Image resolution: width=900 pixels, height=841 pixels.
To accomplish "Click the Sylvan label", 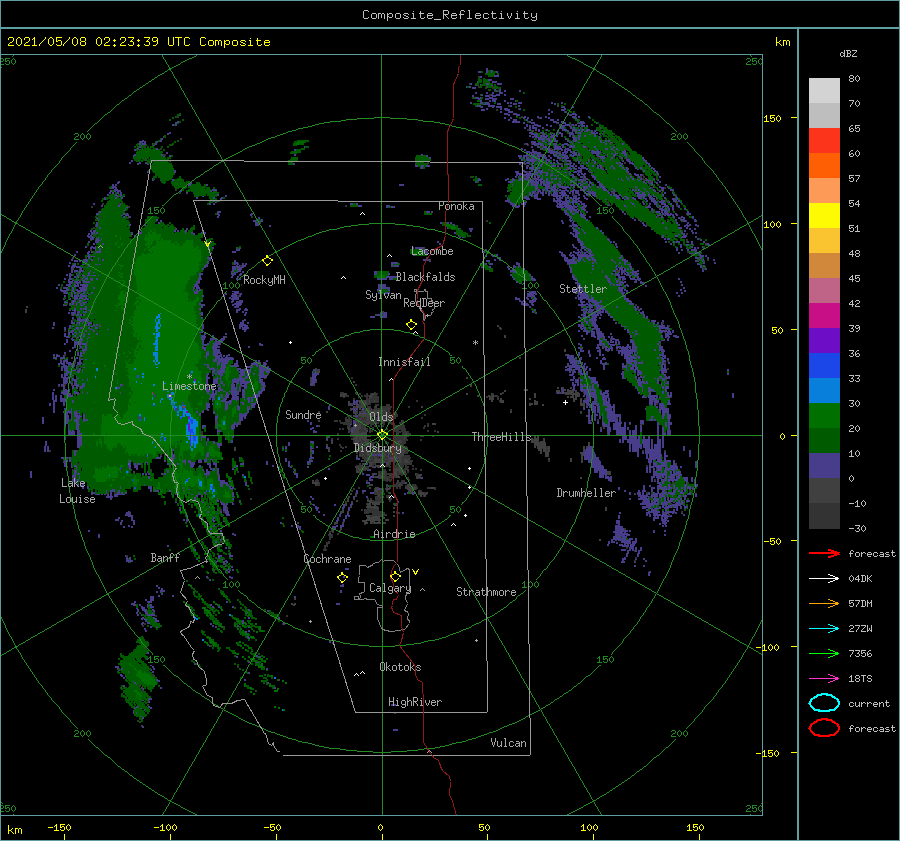I will pyautogui.click(x=383, y=295).
